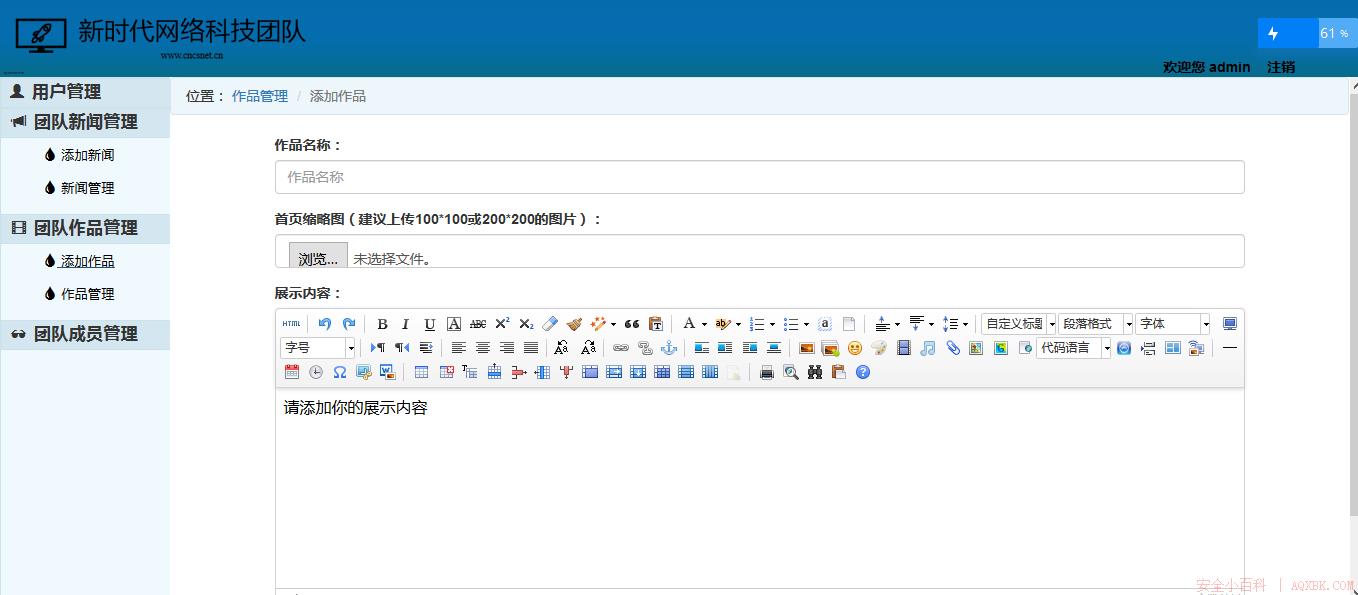Screen dimensions: 1358x595
Task: Select 添加新闻 in the sidebar
Action: 88,155
